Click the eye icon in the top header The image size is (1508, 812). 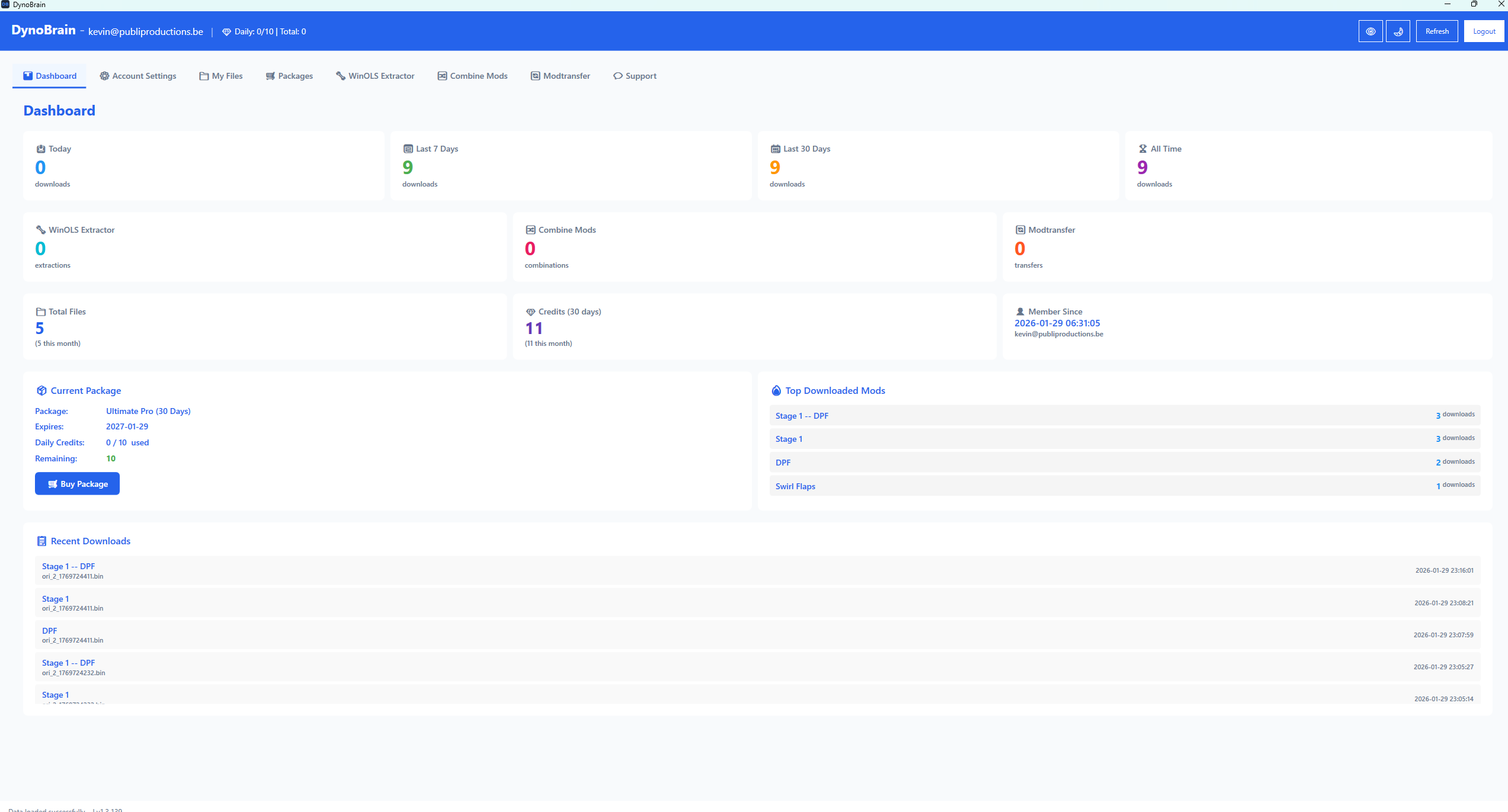(x=1370, y=31)
